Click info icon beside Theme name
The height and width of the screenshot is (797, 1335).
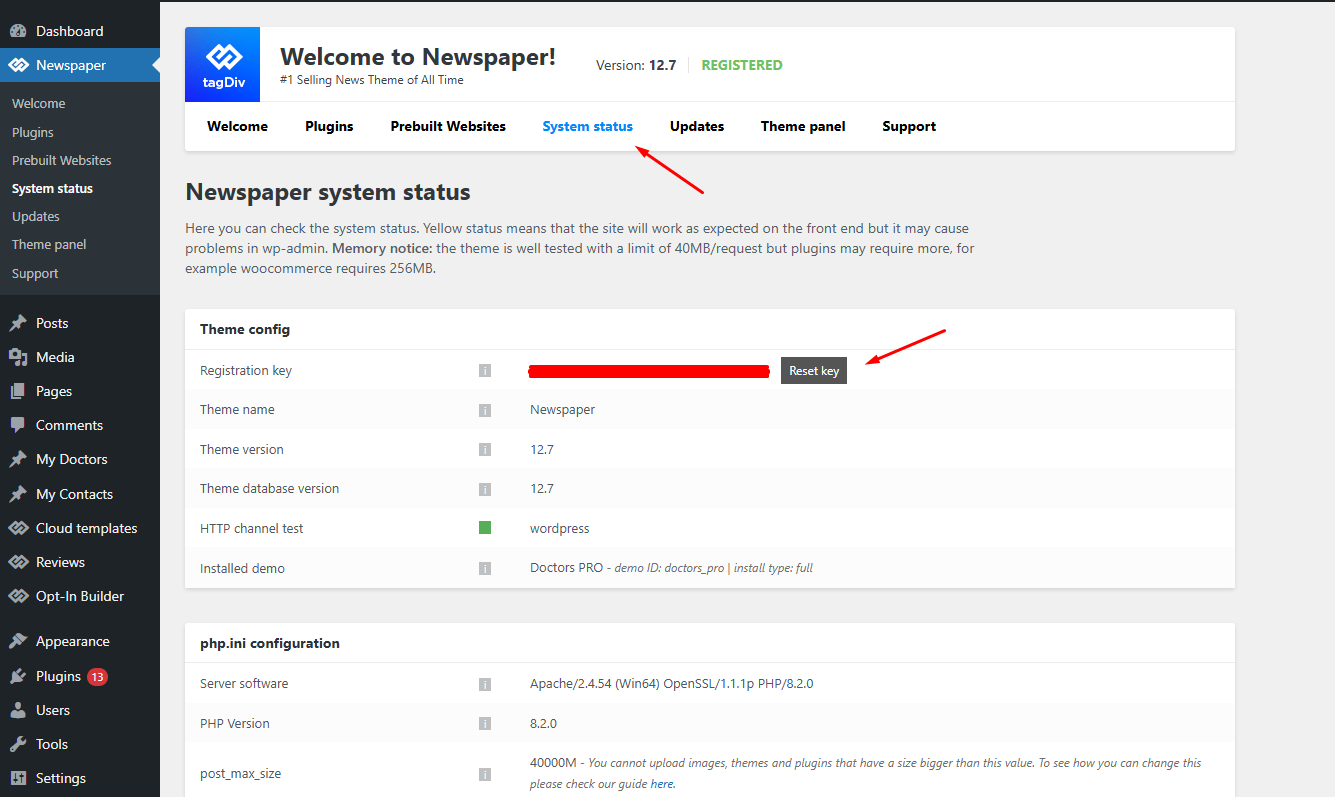click(485, 410)
